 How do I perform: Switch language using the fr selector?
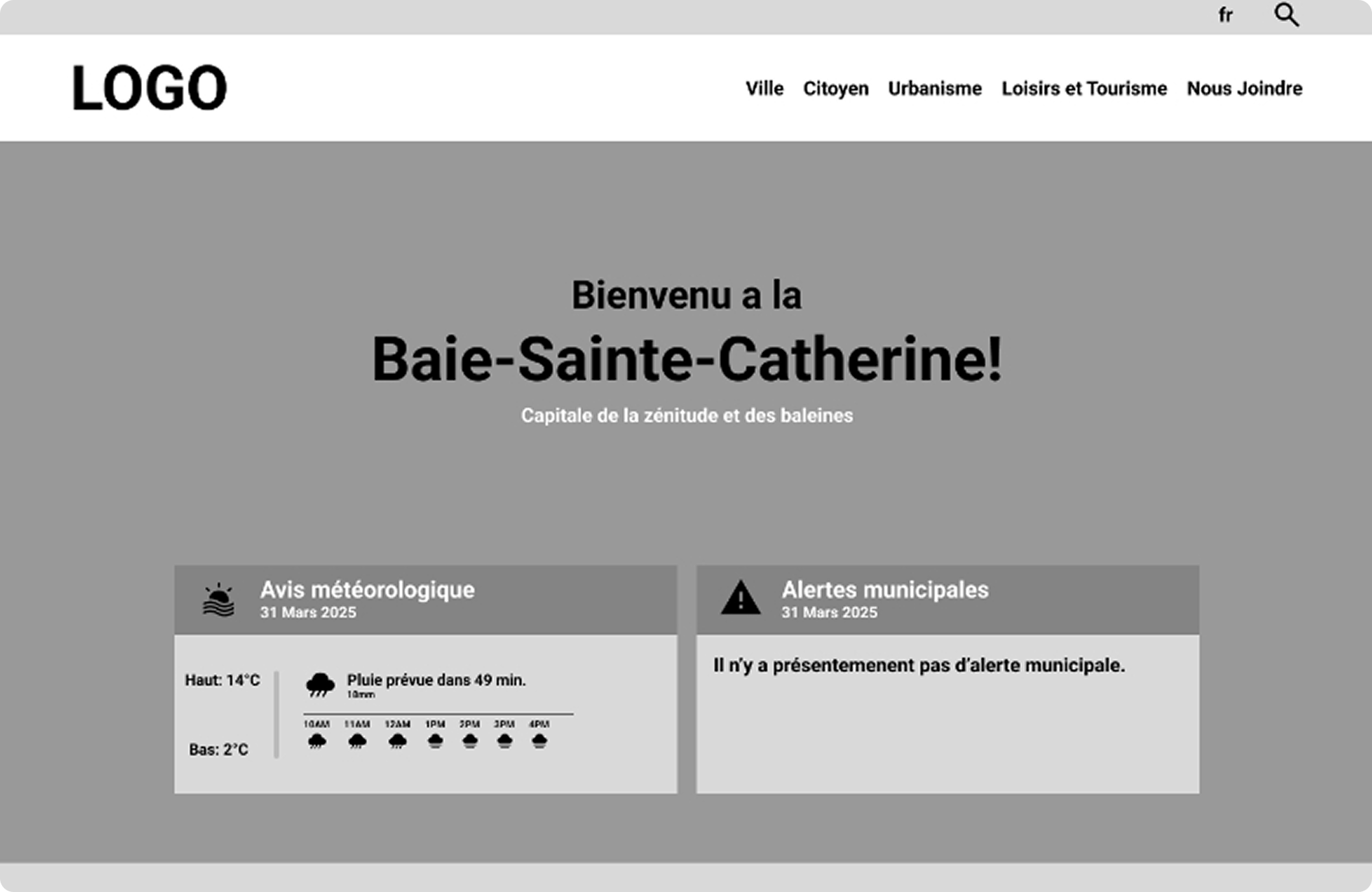(x=1225, y=15)
